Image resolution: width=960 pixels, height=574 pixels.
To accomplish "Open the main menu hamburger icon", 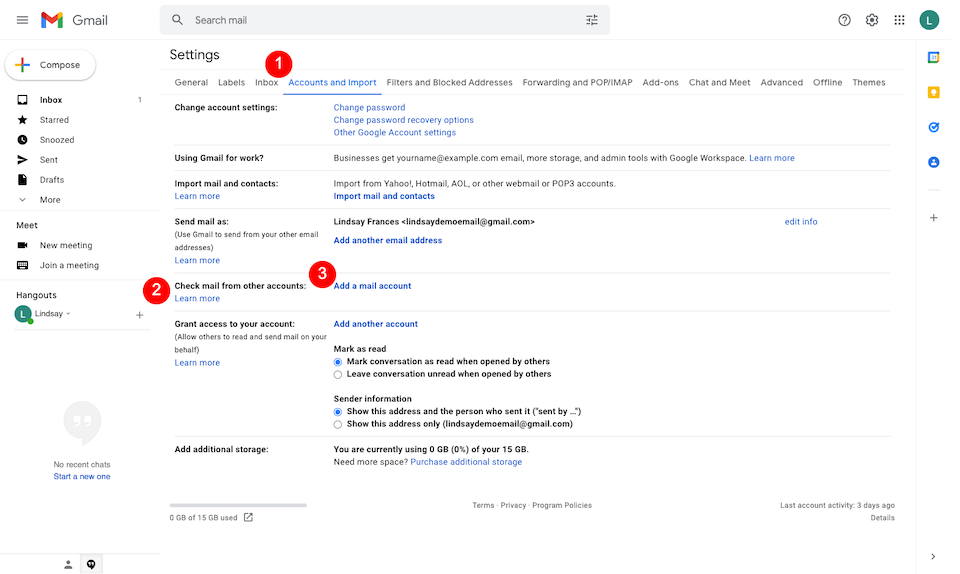I will [22, 20].
